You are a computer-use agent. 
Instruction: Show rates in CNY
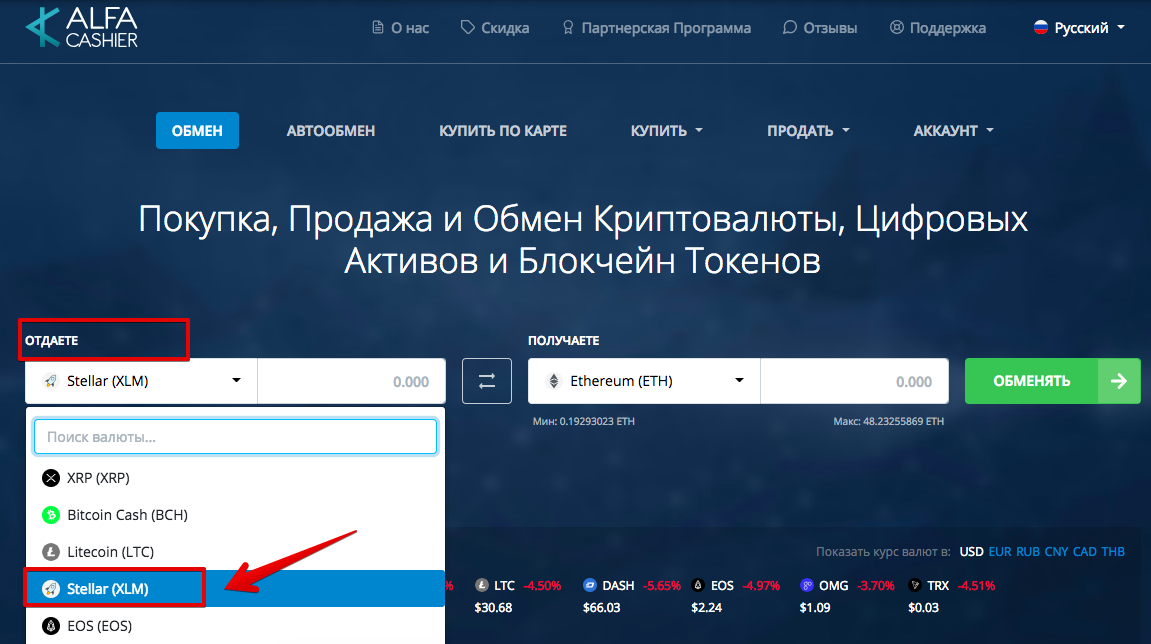[1056, 551]
